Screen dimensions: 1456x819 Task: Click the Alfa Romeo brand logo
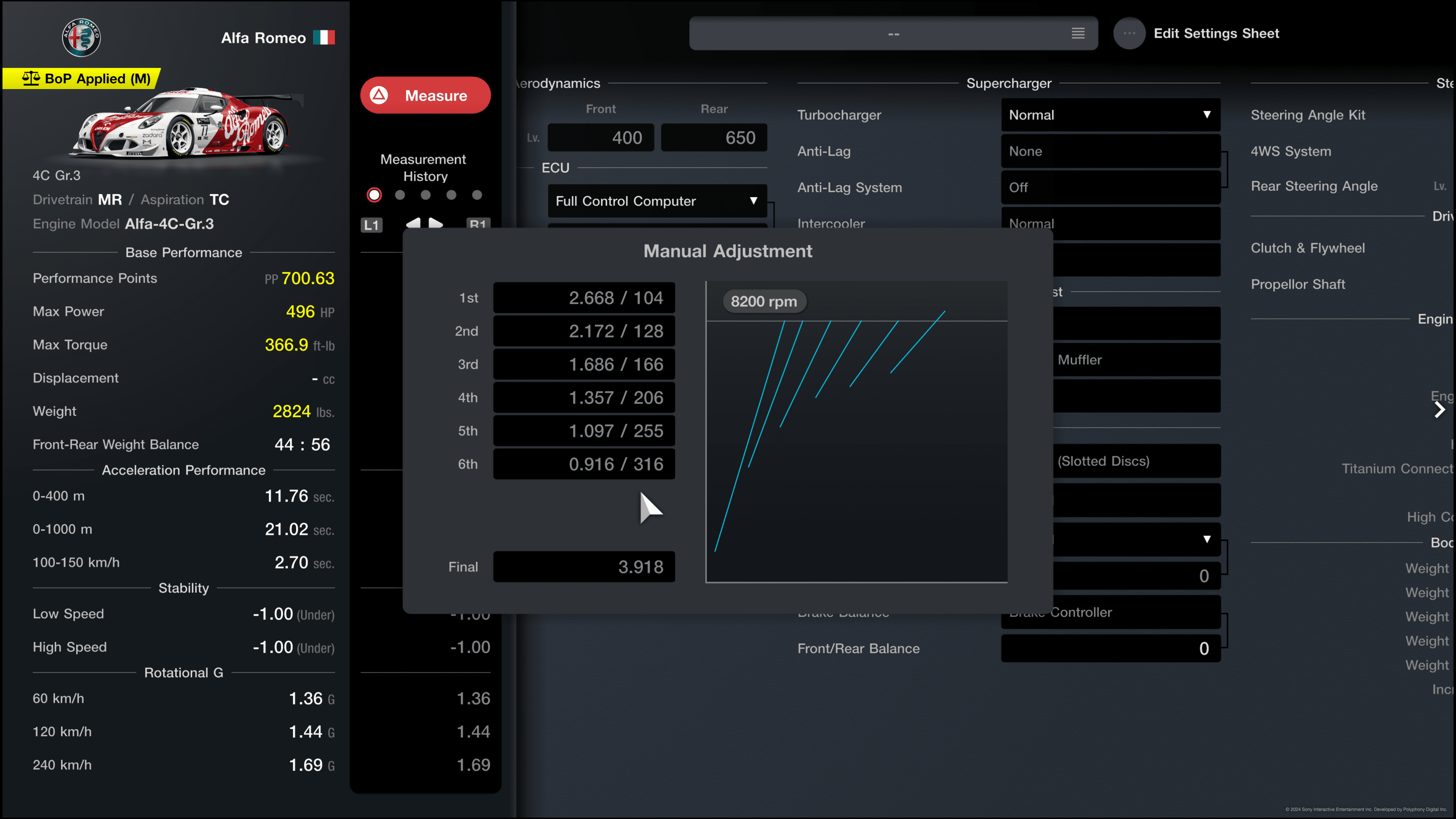tap(81, 37)
